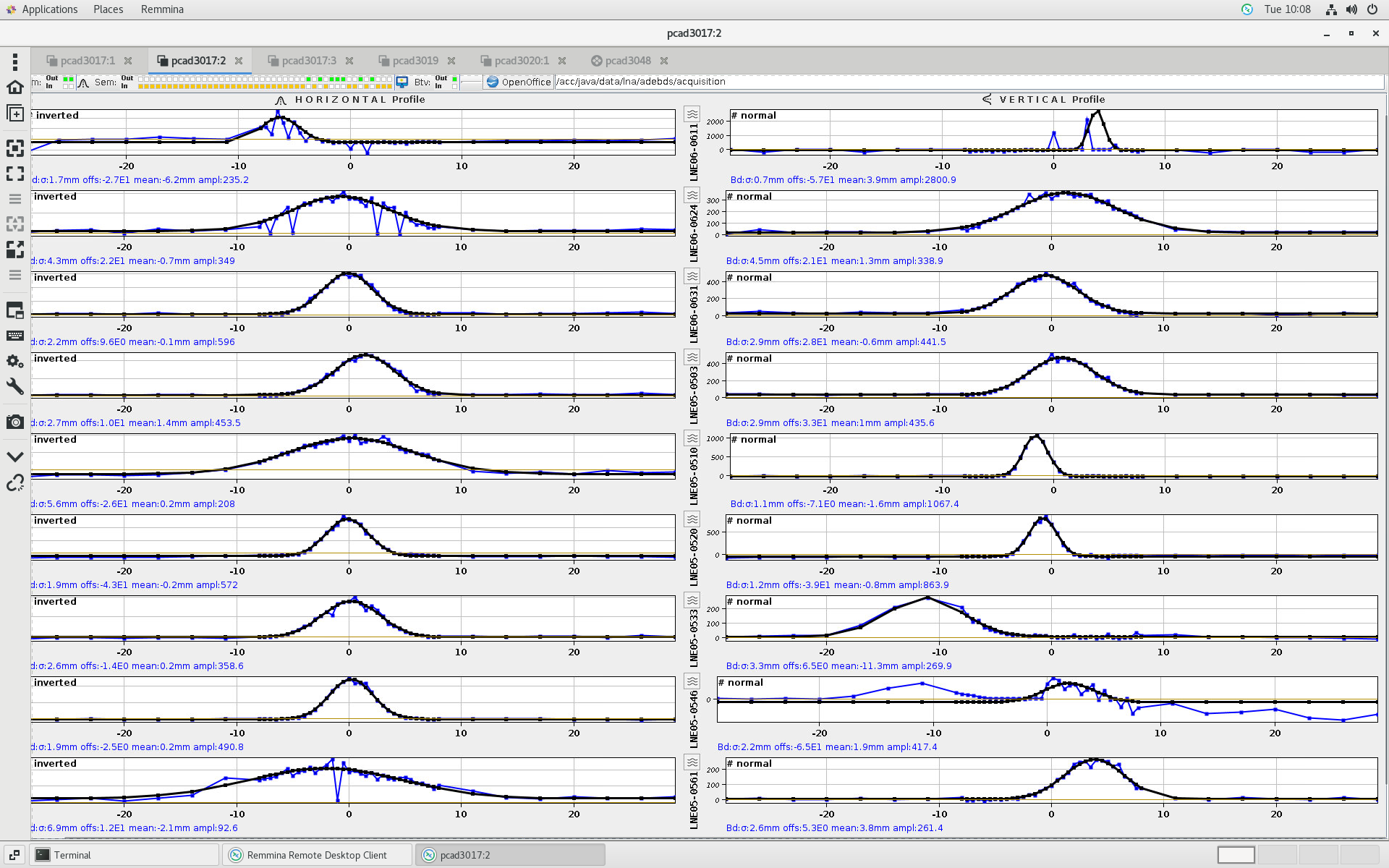Click the screenshot camera icon
This screenshot has height=868, width=1389.
[x=14, y=422]
